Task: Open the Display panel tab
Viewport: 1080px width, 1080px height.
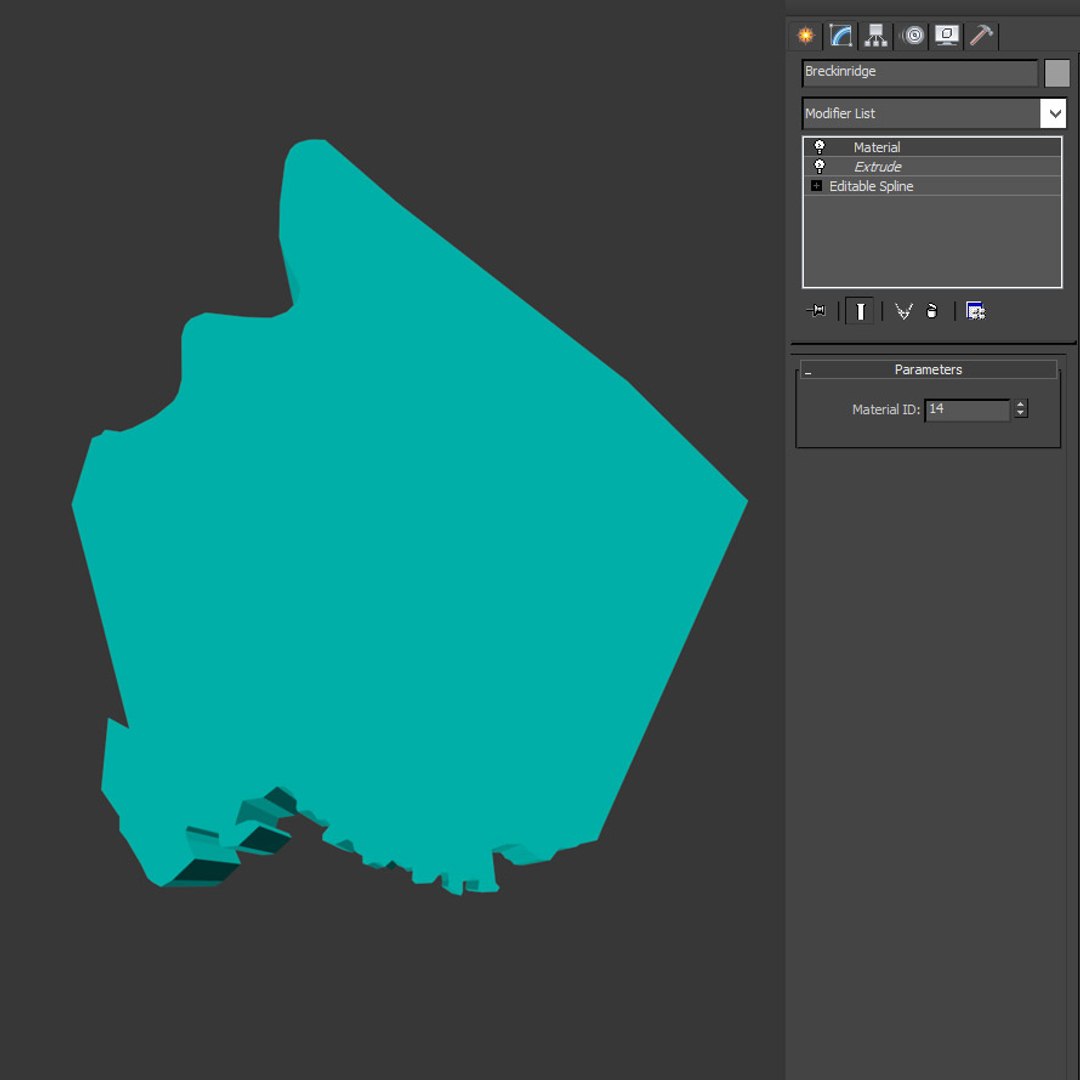Action: pos(947,35)
